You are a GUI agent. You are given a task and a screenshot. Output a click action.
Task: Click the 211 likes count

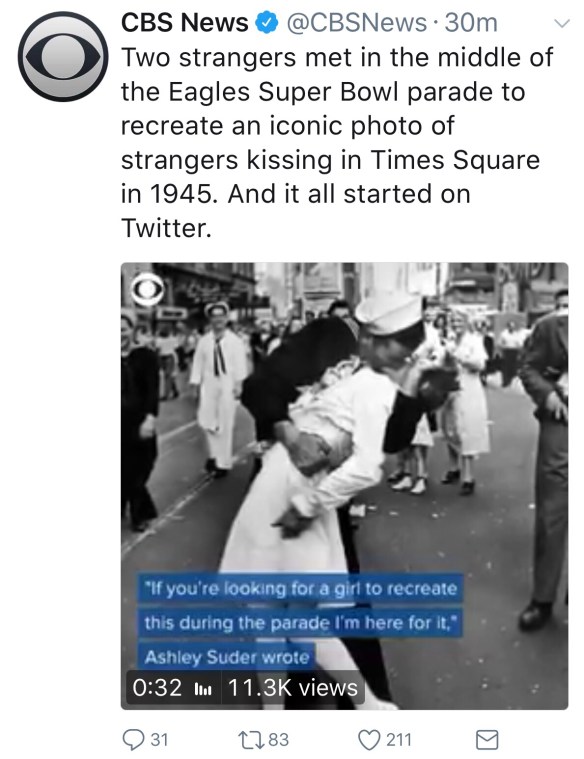pos(399,740)
